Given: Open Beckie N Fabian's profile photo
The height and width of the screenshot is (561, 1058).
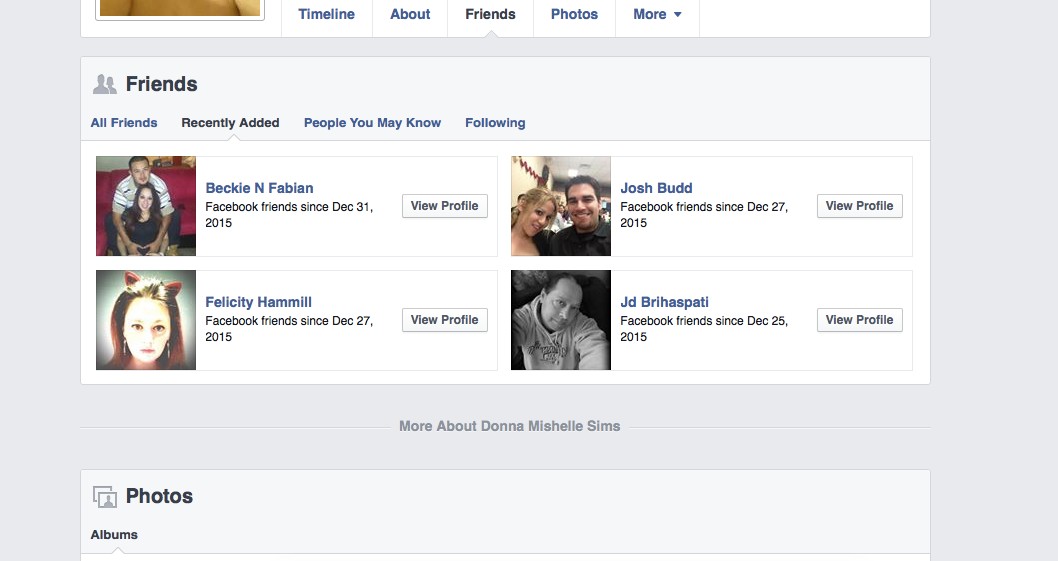Looking at the screenshot, I should (146, 206).
